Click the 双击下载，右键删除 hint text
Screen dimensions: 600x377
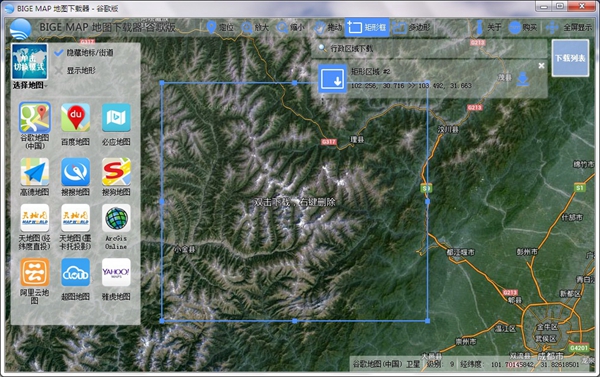(295, 202)
